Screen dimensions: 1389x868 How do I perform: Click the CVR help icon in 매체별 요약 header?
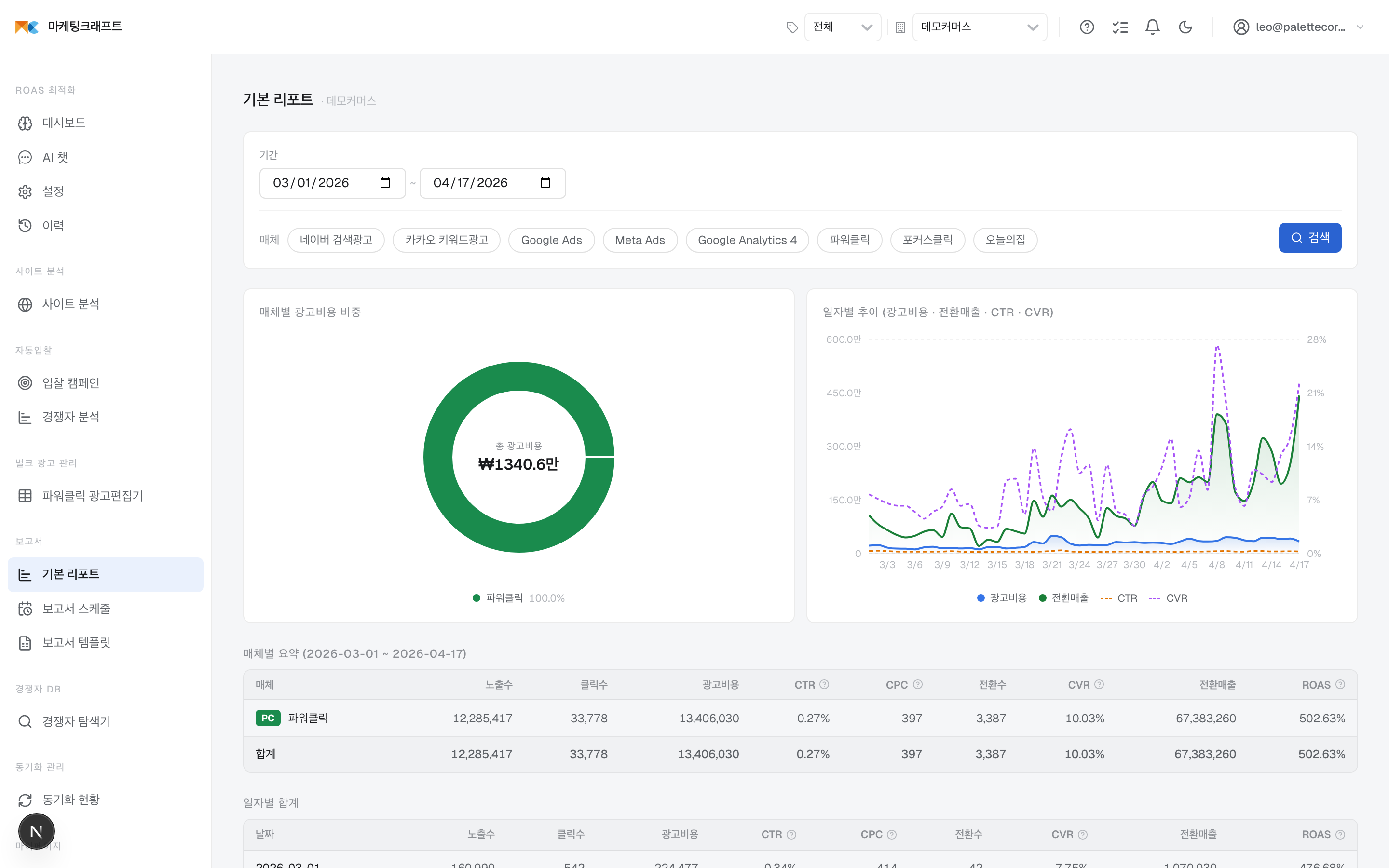1099,684
